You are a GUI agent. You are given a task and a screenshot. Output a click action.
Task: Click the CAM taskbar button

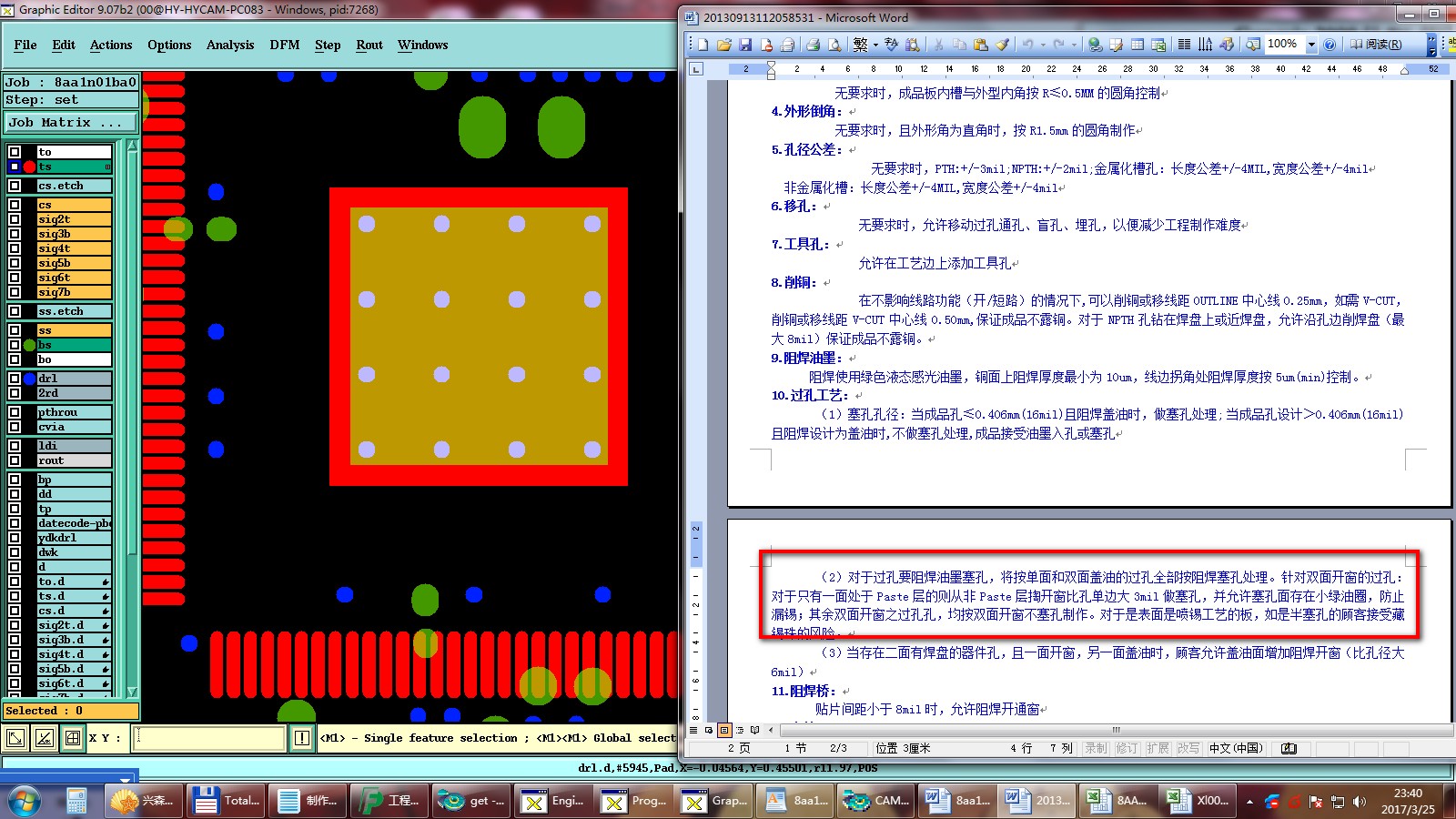click(x=875, y=801)
